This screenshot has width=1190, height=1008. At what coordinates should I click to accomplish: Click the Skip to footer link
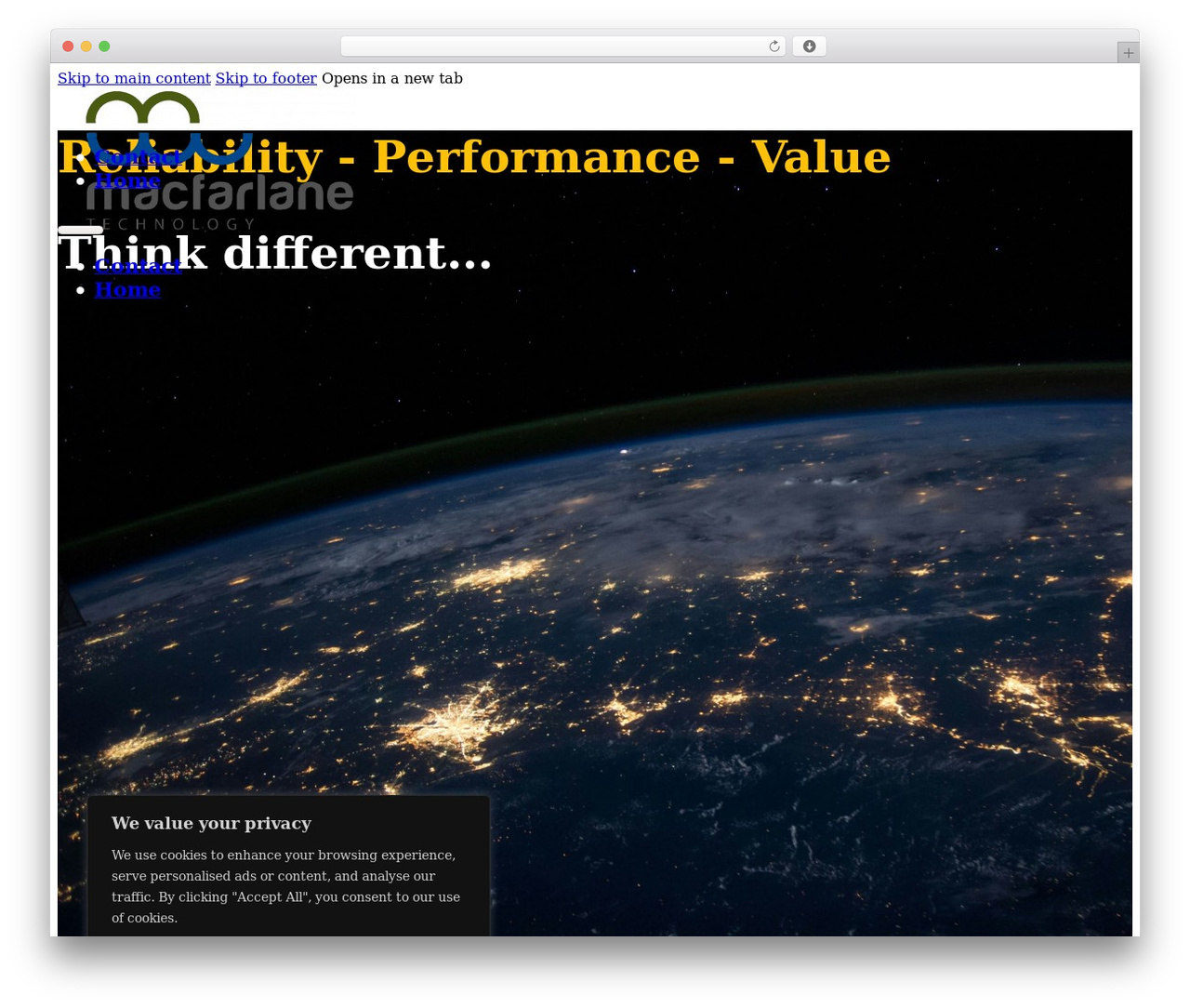click(x=266, y=78)
